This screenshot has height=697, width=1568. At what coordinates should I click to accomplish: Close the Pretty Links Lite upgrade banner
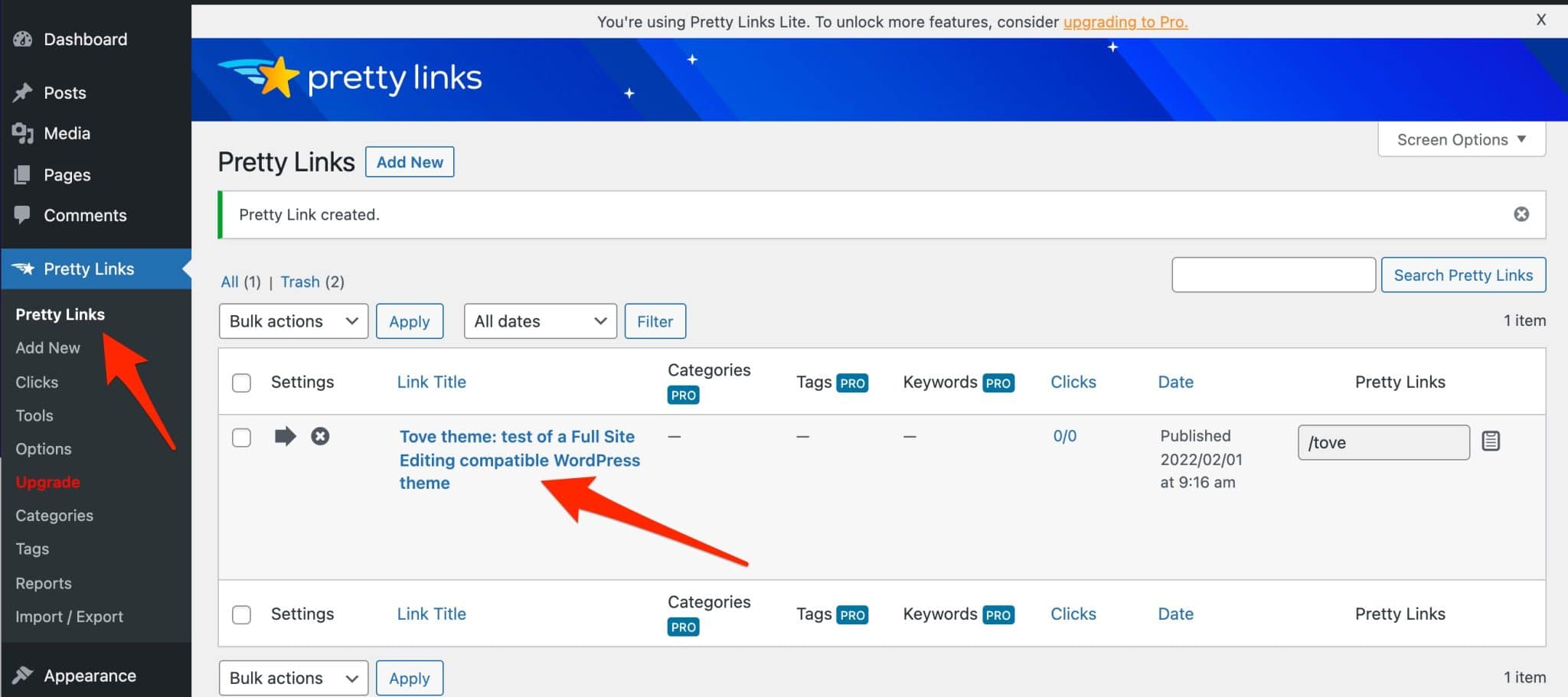[x=1541, y=20]
